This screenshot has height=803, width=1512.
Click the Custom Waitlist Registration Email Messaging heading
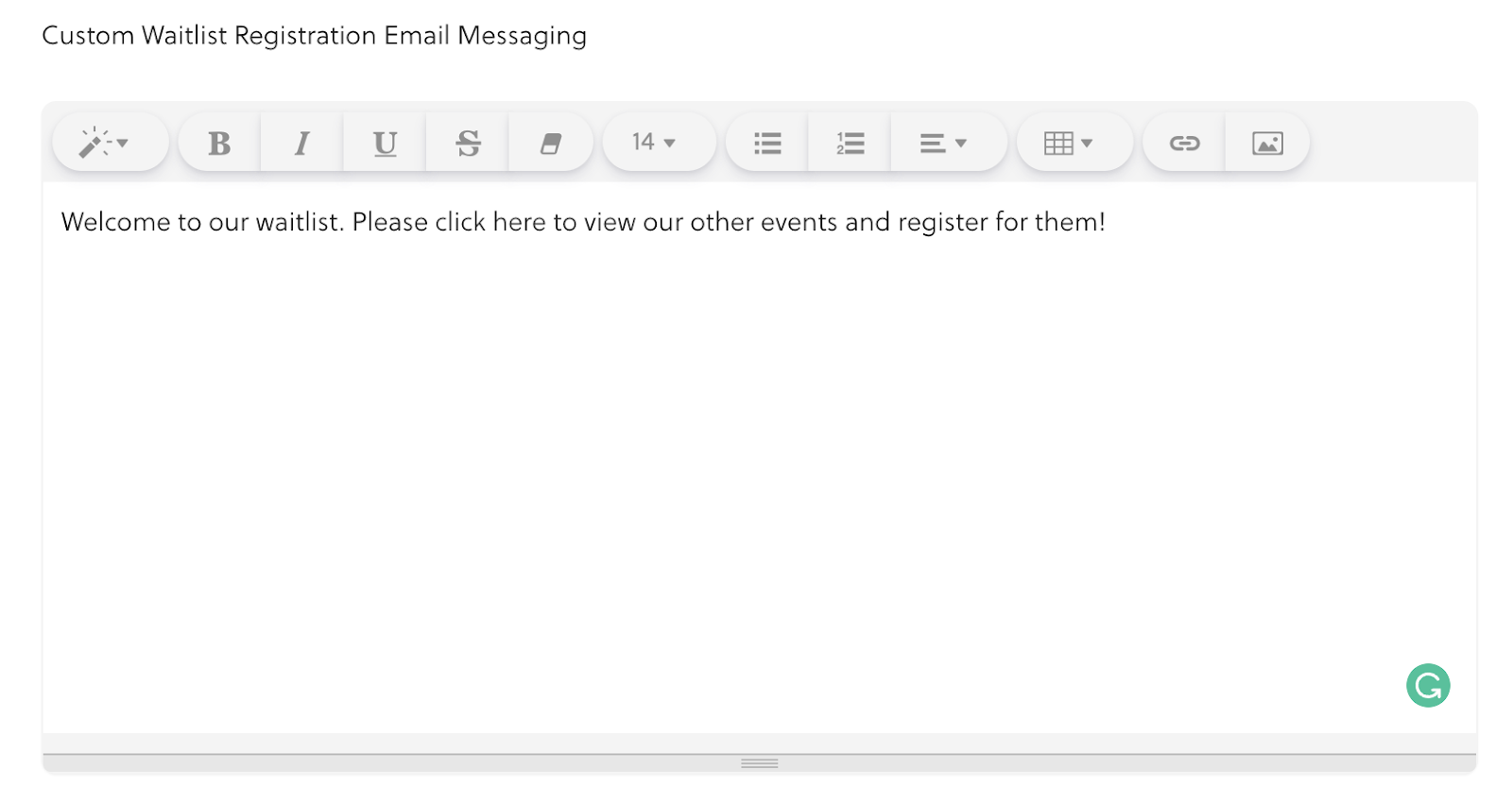click(x=315, y=36)
